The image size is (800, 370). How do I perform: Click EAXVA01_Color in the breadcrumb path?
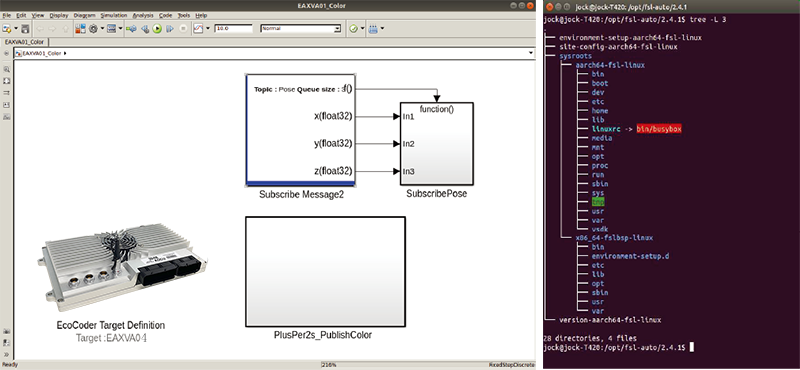[42, 53]
